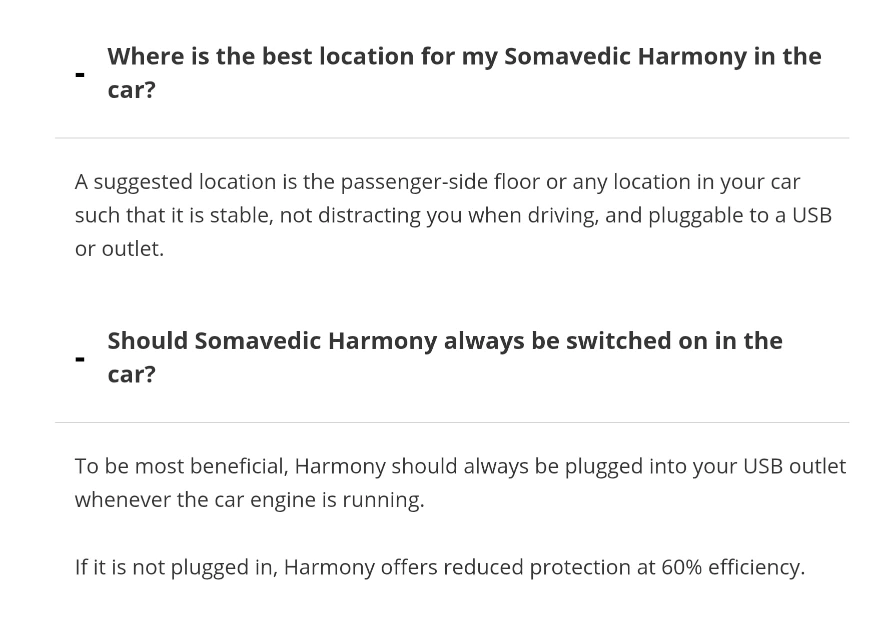Click the 'or outlet.' text ending the first answer
Image resolution: width=884 pixels, height=625 pixels.
120,249
